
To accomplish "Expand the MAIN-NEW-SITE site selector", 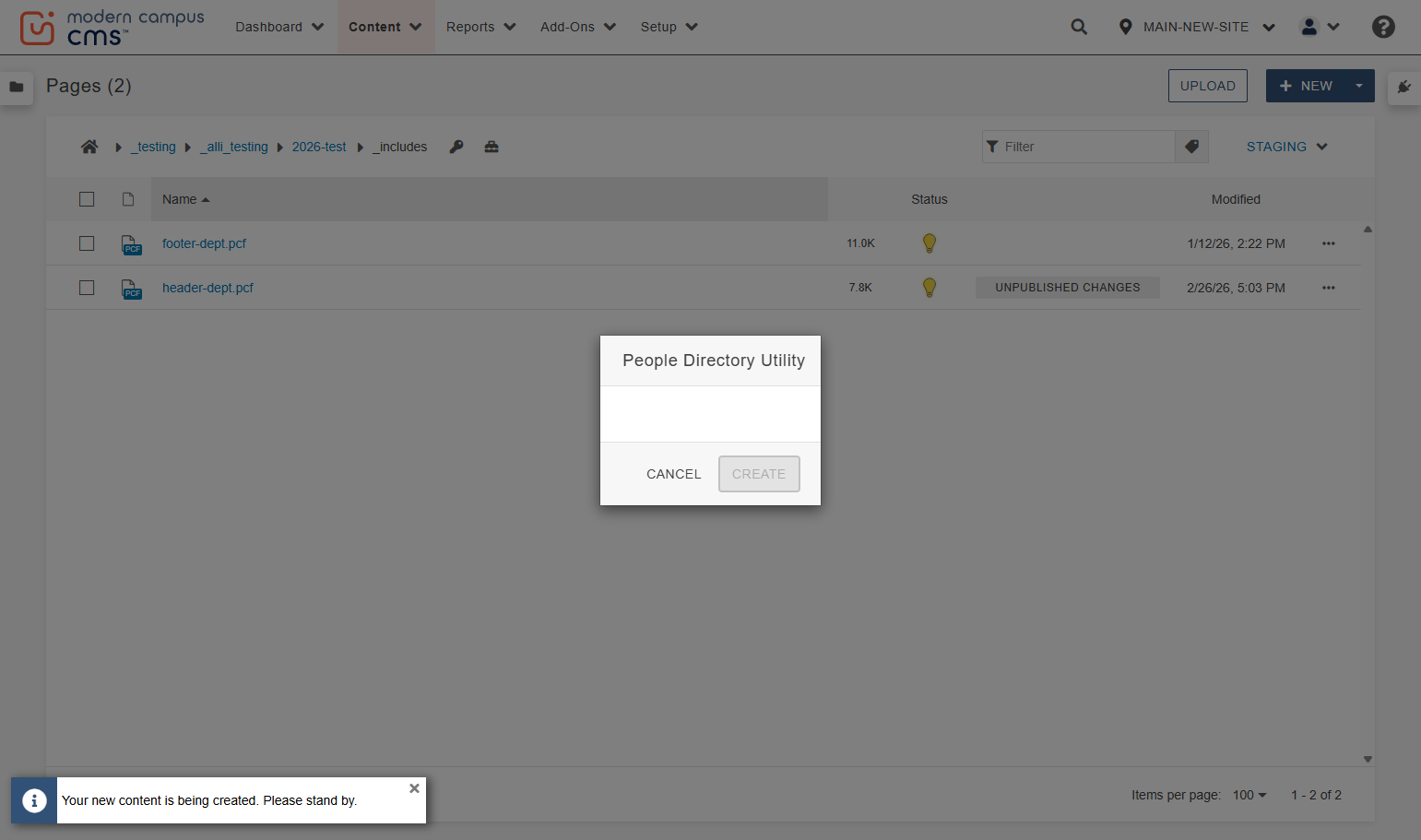I will [1197, 27].
